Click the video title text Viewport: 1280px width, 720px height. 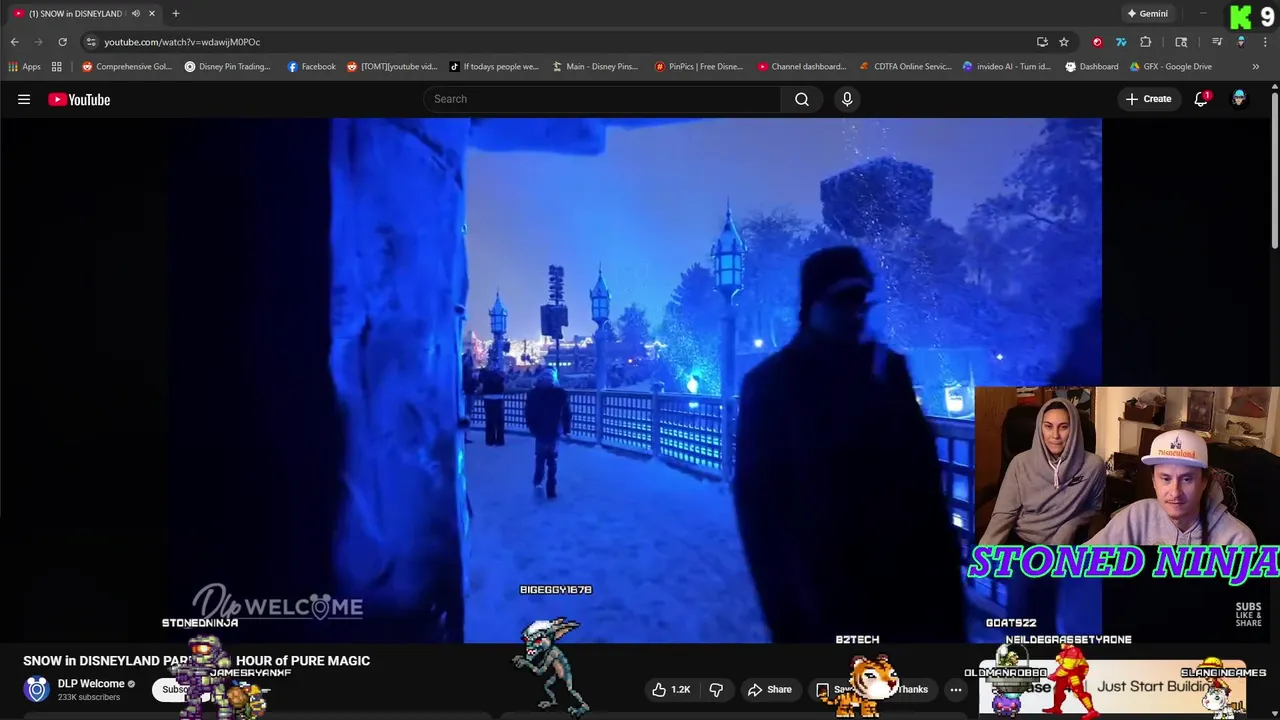click(x=197, y=661)
